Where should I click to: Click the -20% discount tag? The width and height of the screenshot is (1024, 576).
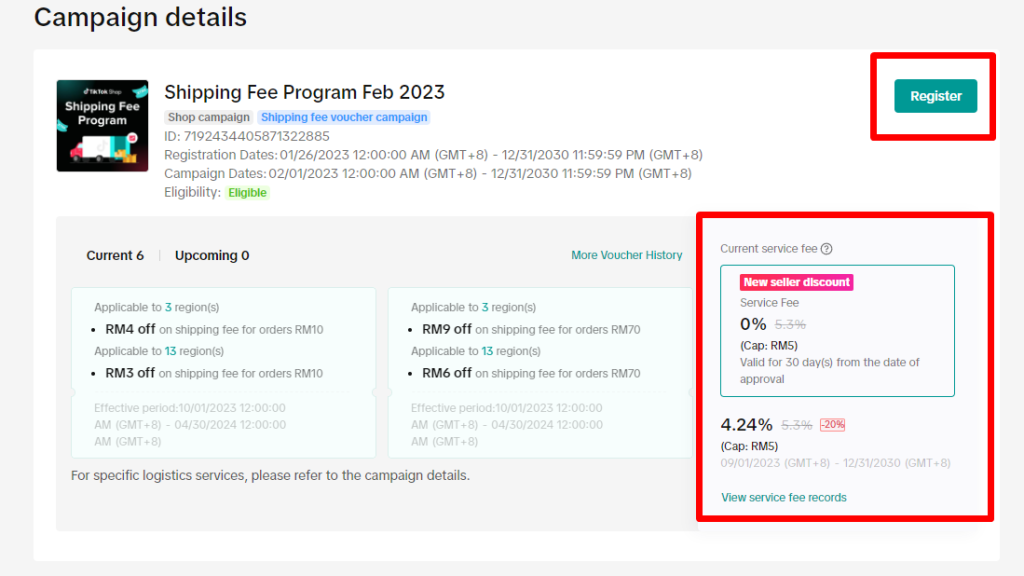(x=833, y=424)
